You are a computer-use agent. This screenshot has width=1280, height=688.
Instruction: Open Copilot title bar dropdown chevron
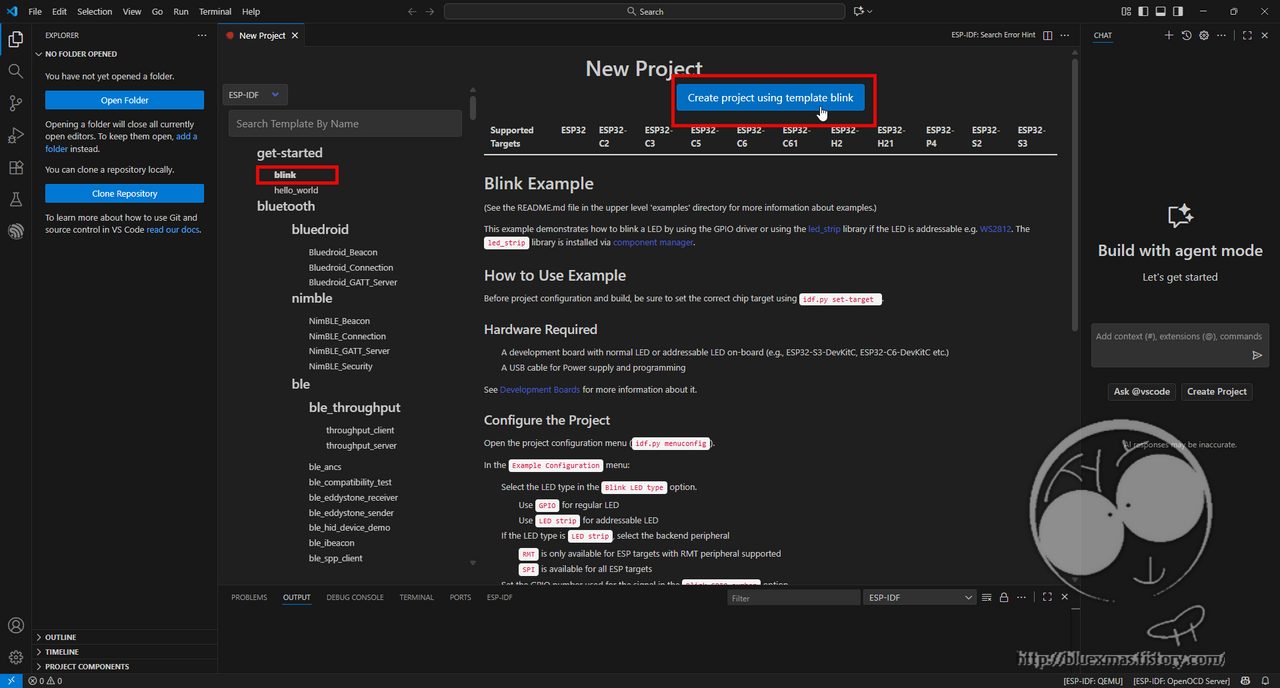pos(870,11)
